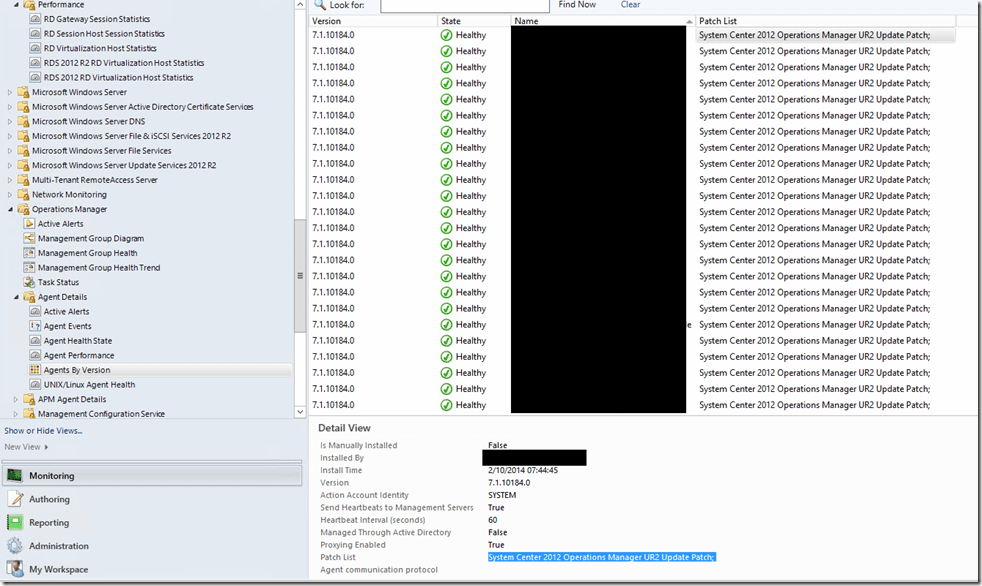
Task: Open Show or Hide Views link
Action: [x=43, y=431]
